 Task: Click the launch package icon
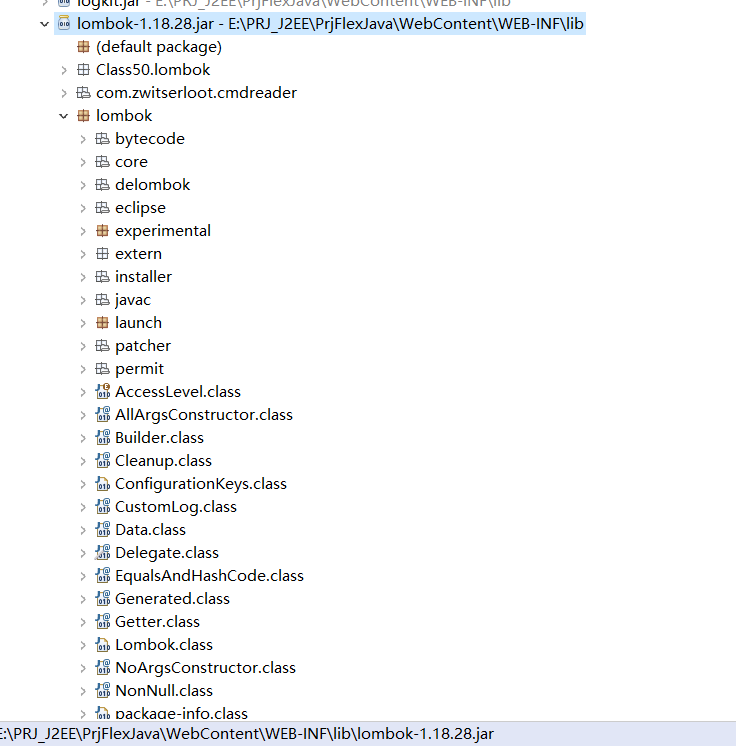click(x=102, y=323)
